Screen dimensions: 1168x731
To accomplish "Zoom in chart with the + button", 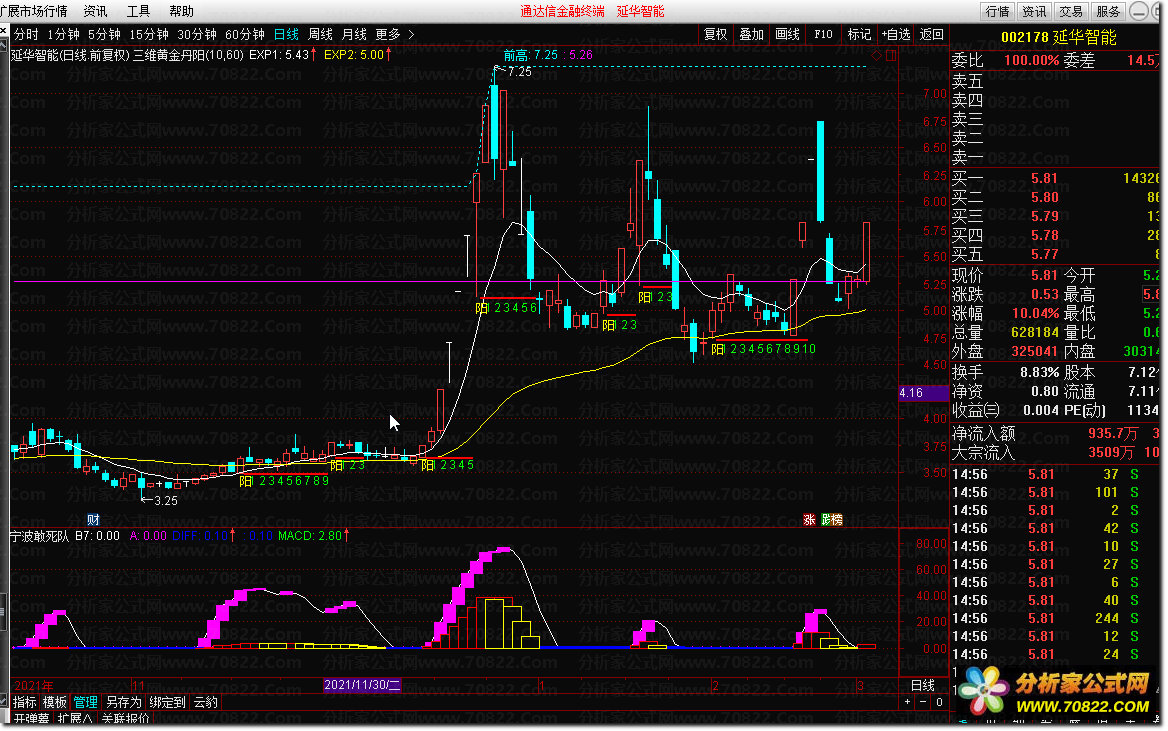I will [x=907, y=702].
